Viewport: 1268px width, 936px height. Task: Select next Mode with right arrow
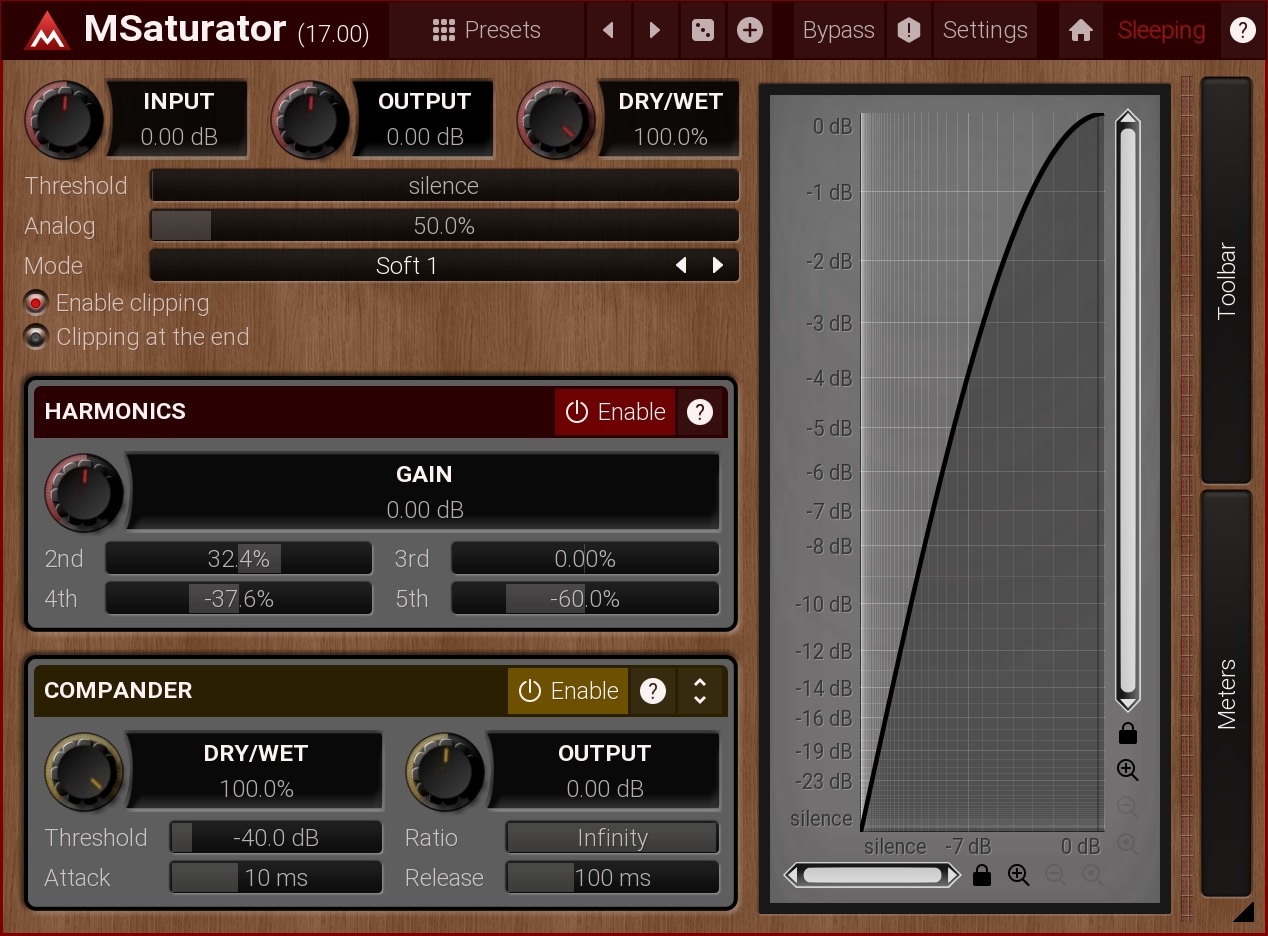[718, 266]
